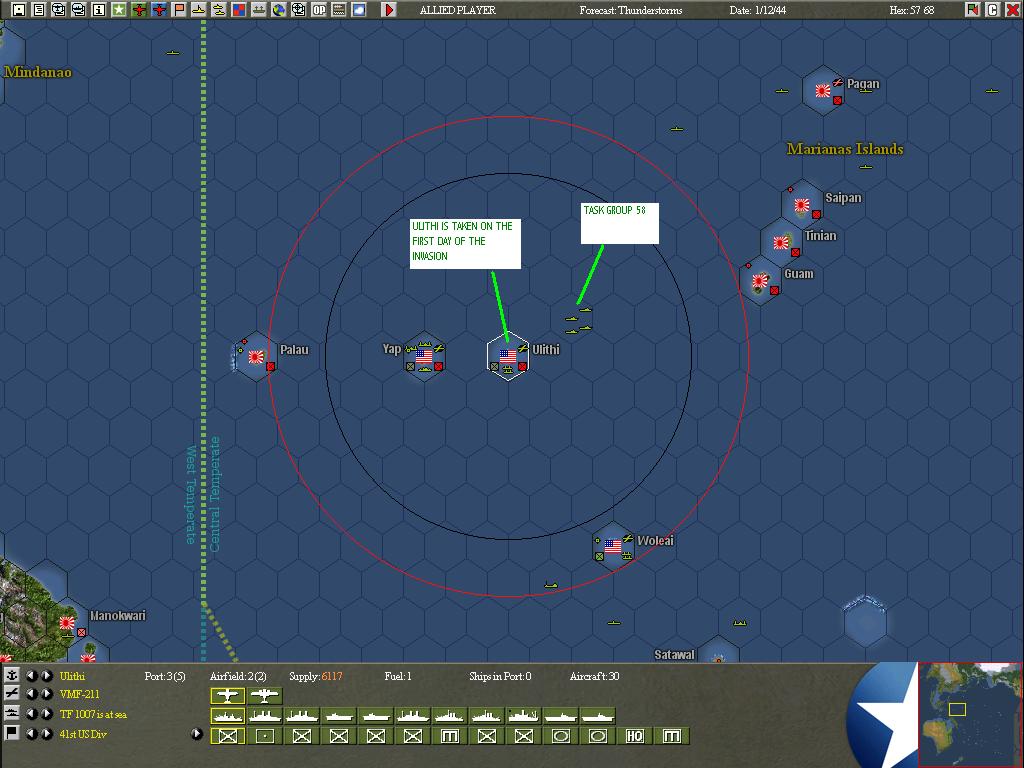Click the grey ships on olive toolbar icon
1024x768 pixels.
point(259,10)
